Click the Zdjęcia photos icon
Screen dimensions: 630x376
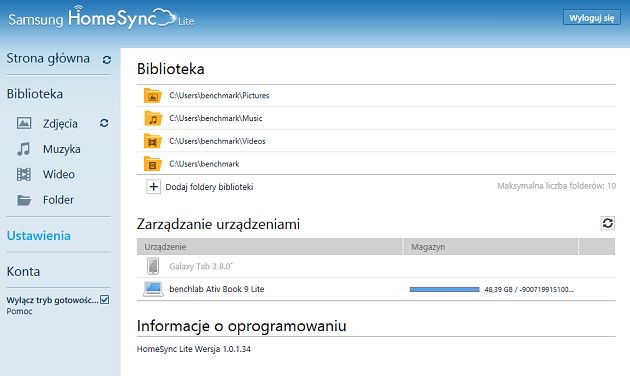(24, 123)
